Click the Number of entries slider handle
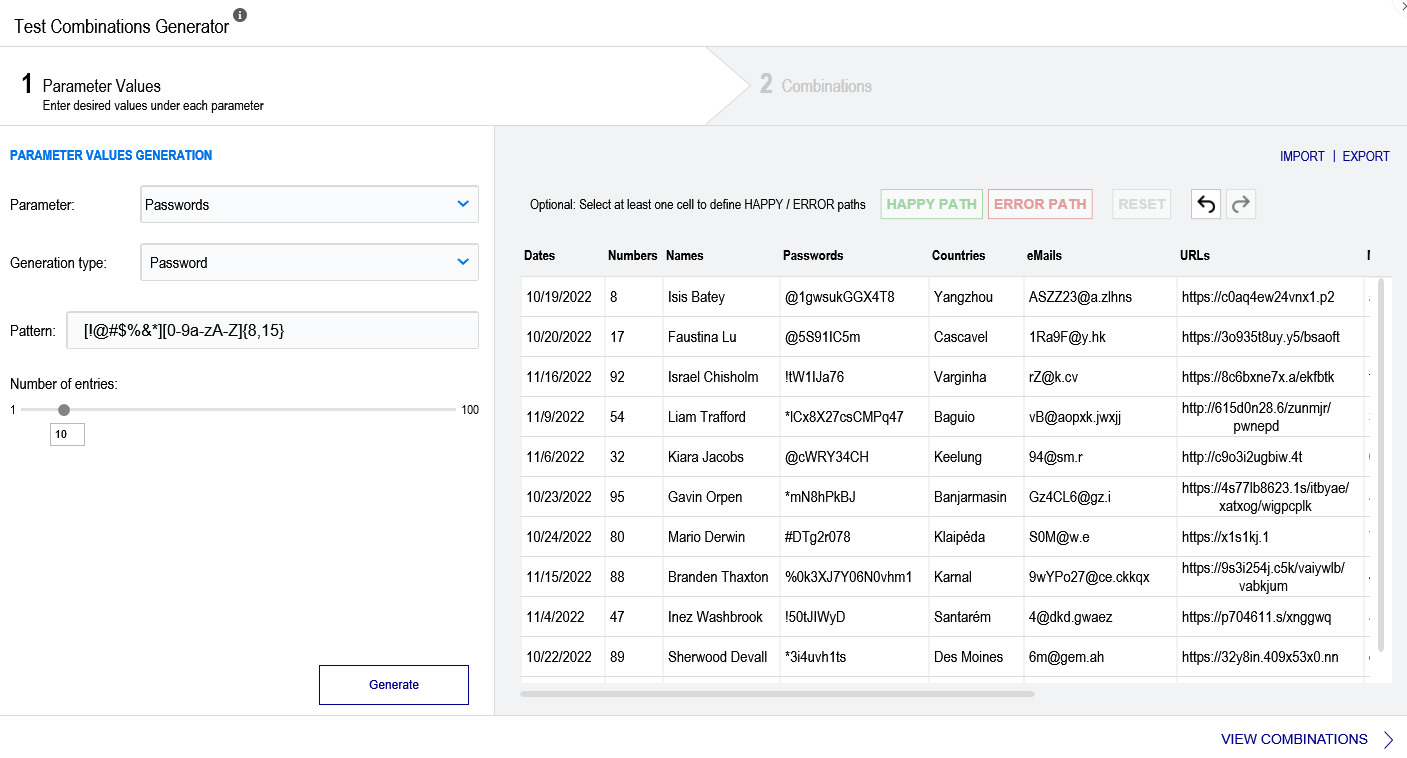This screenshot has height=758, width=1407. coord(64,409)
